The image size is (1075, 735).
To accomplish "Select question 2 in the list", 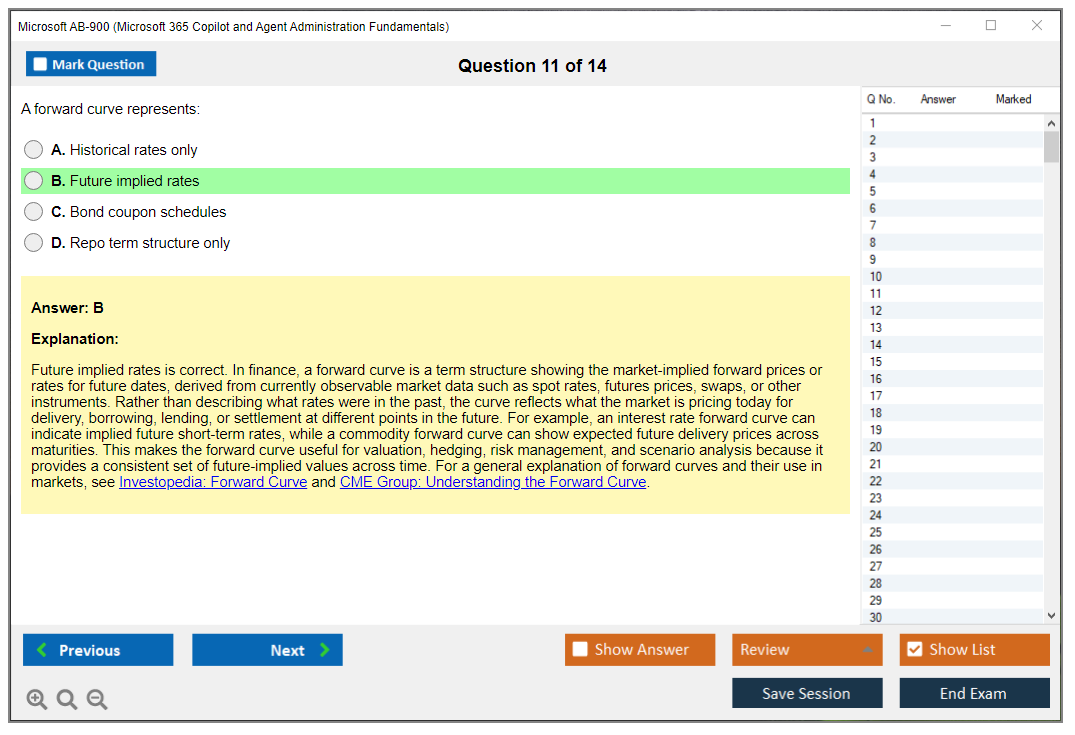I will click(953, 140).
